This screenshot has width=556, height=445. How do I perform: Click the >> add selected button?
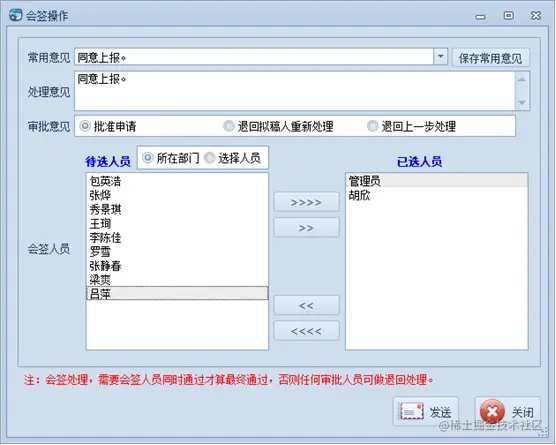pyautogui.click(x=306, y=228)
